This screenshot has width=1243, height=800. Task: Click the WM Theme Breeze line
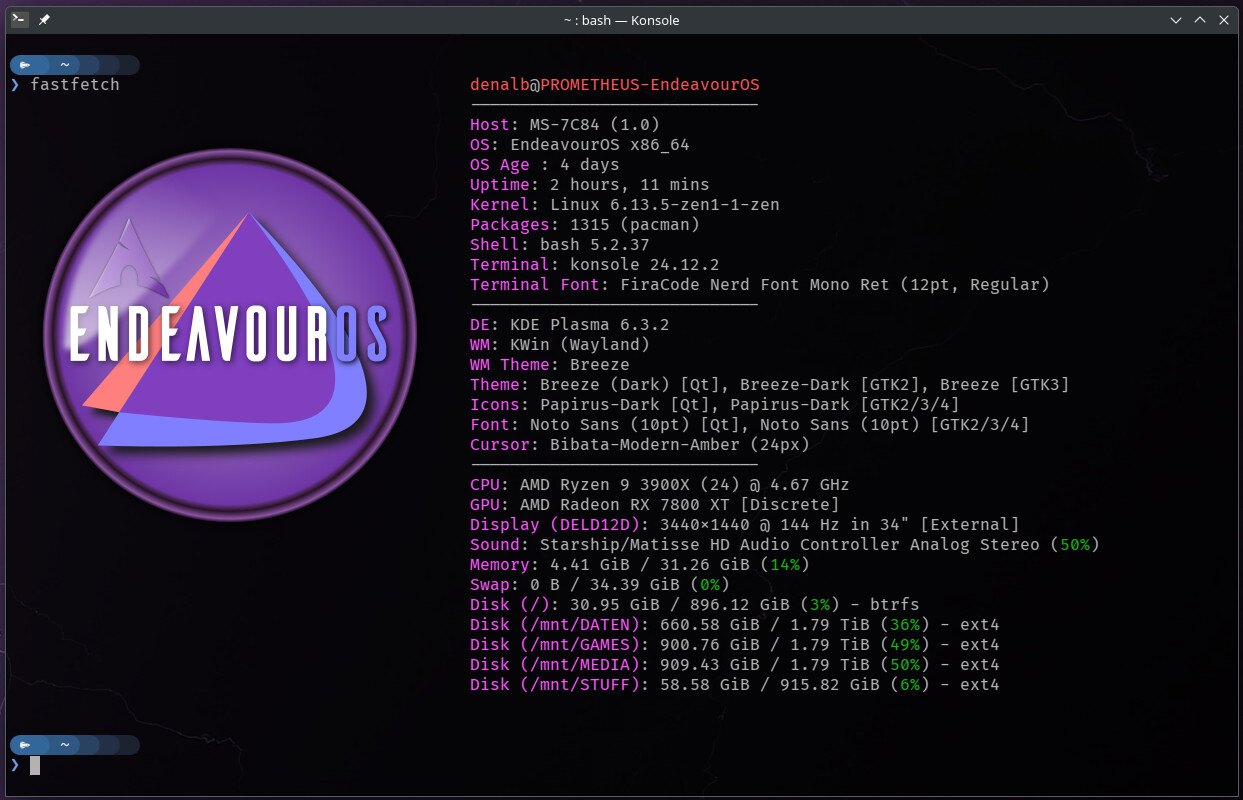550,365
